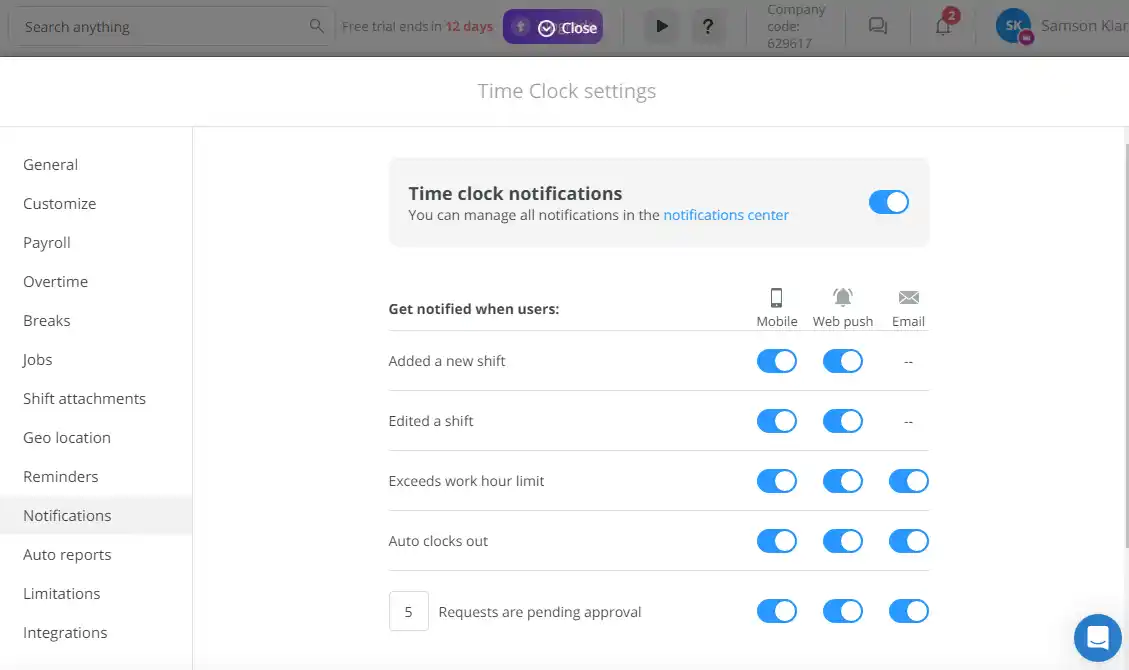The width and height of the screenshot is (1129, 670).
Task: Play the tutorial video icon in top bar
Action: pos(661,26)
